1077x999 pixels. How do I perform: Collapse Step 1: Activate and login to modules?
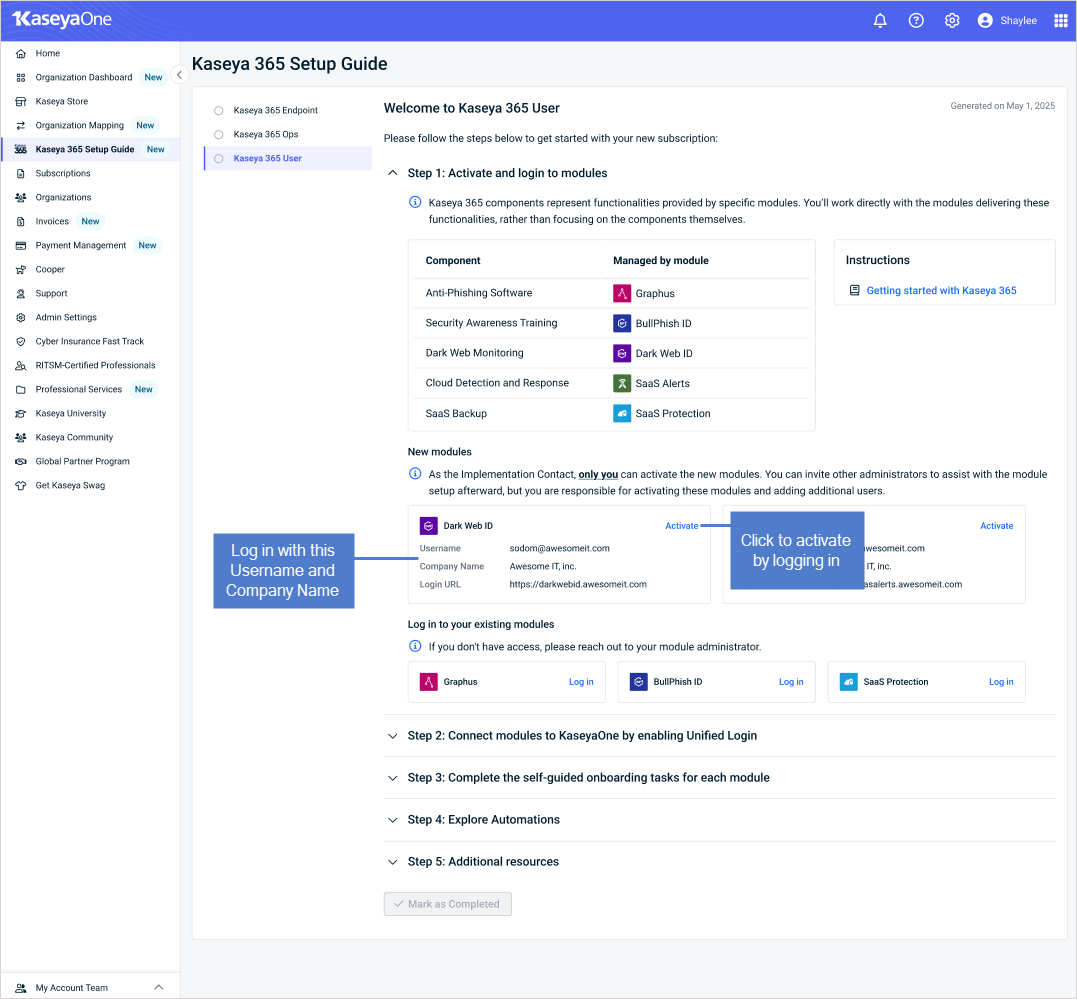tap(392, 173)
